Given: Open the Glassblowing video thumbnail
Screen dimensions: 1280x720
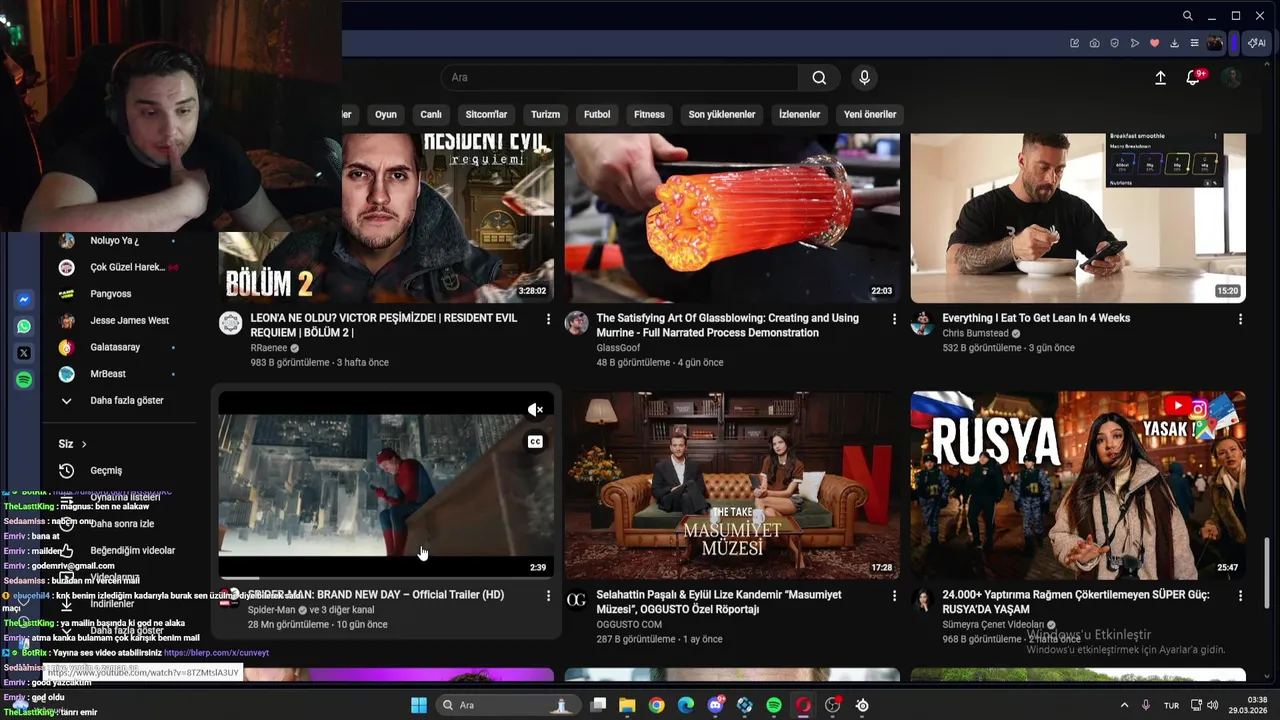Looking at the screenshot, I should tap(732, 218).
